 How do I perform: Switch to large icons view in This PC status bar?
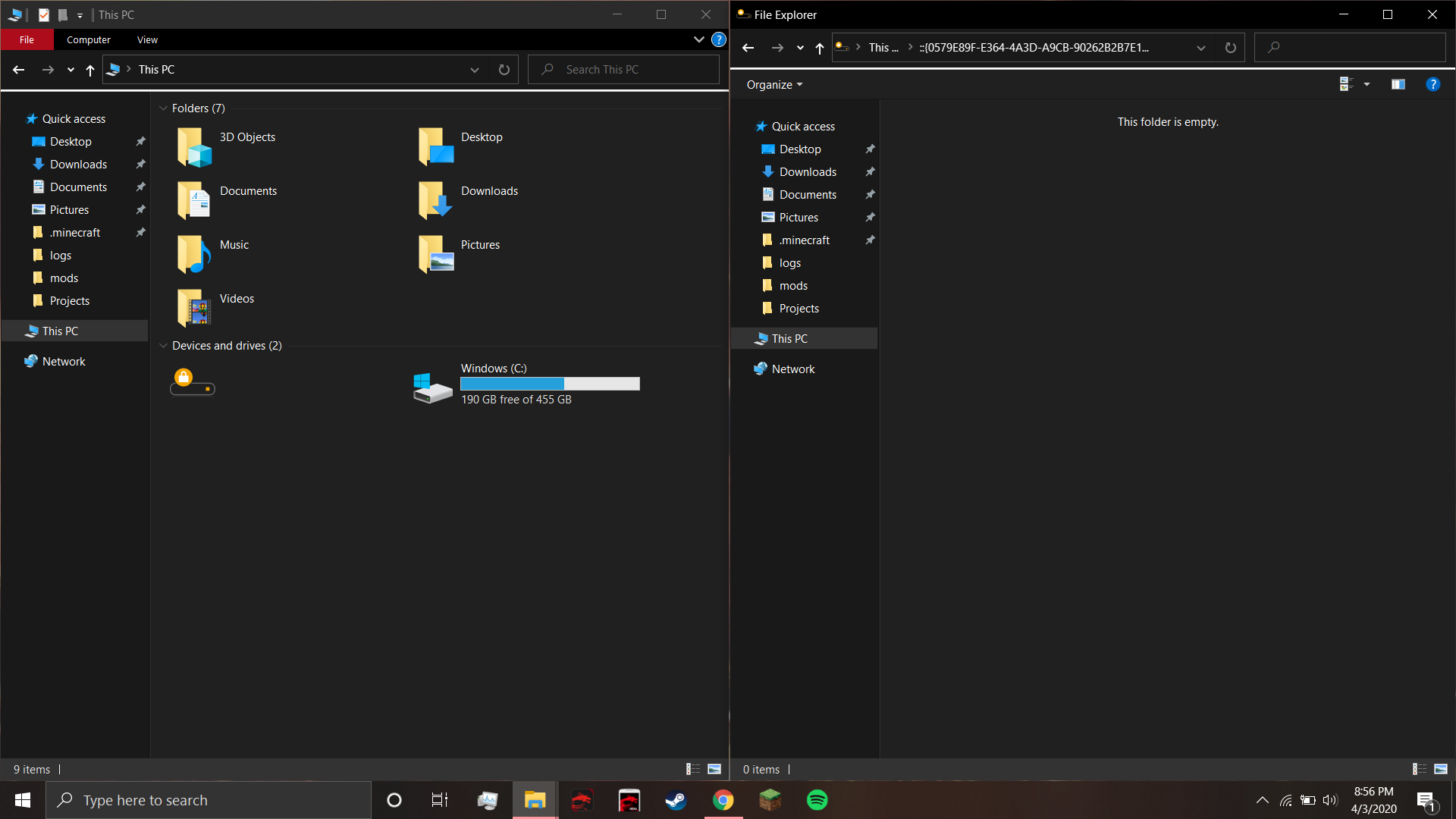click(x=714, y=769)
